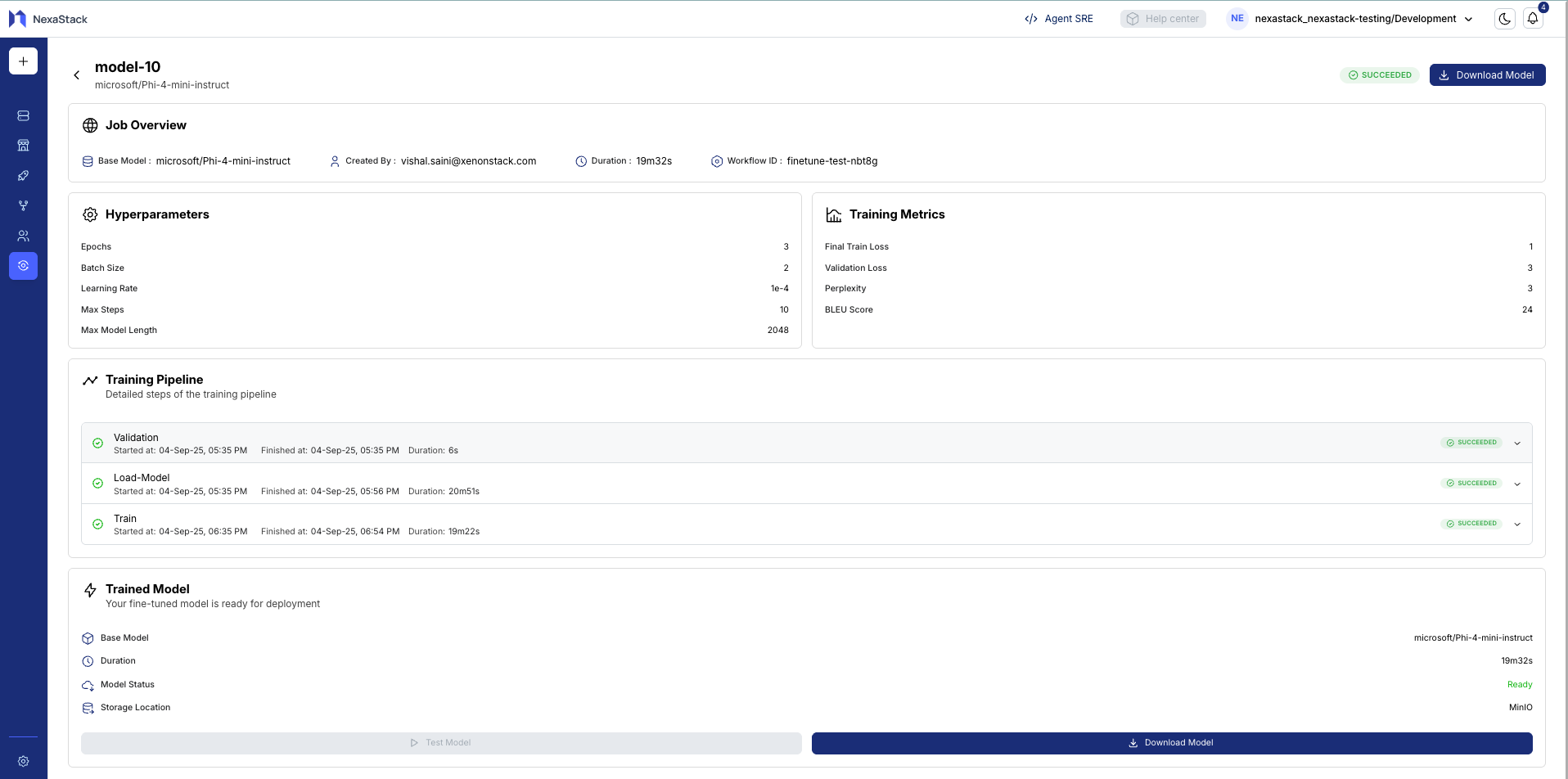1568x779 pixels.
Task: Open the server stack sidebar icon
Action: pyautogui.click(x=23, y=116)
